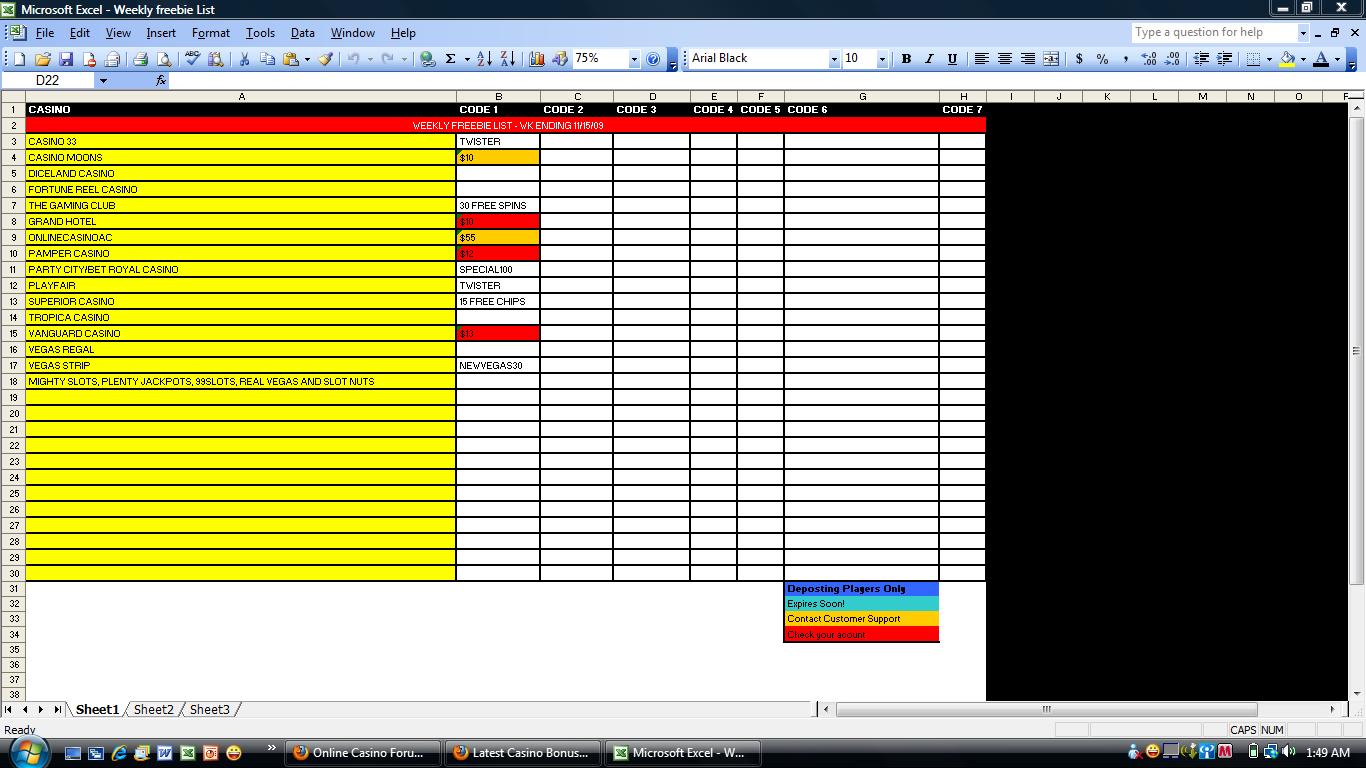Sort descending Z to A
Screen dimensions: 1366x768
tap(507, 59)
